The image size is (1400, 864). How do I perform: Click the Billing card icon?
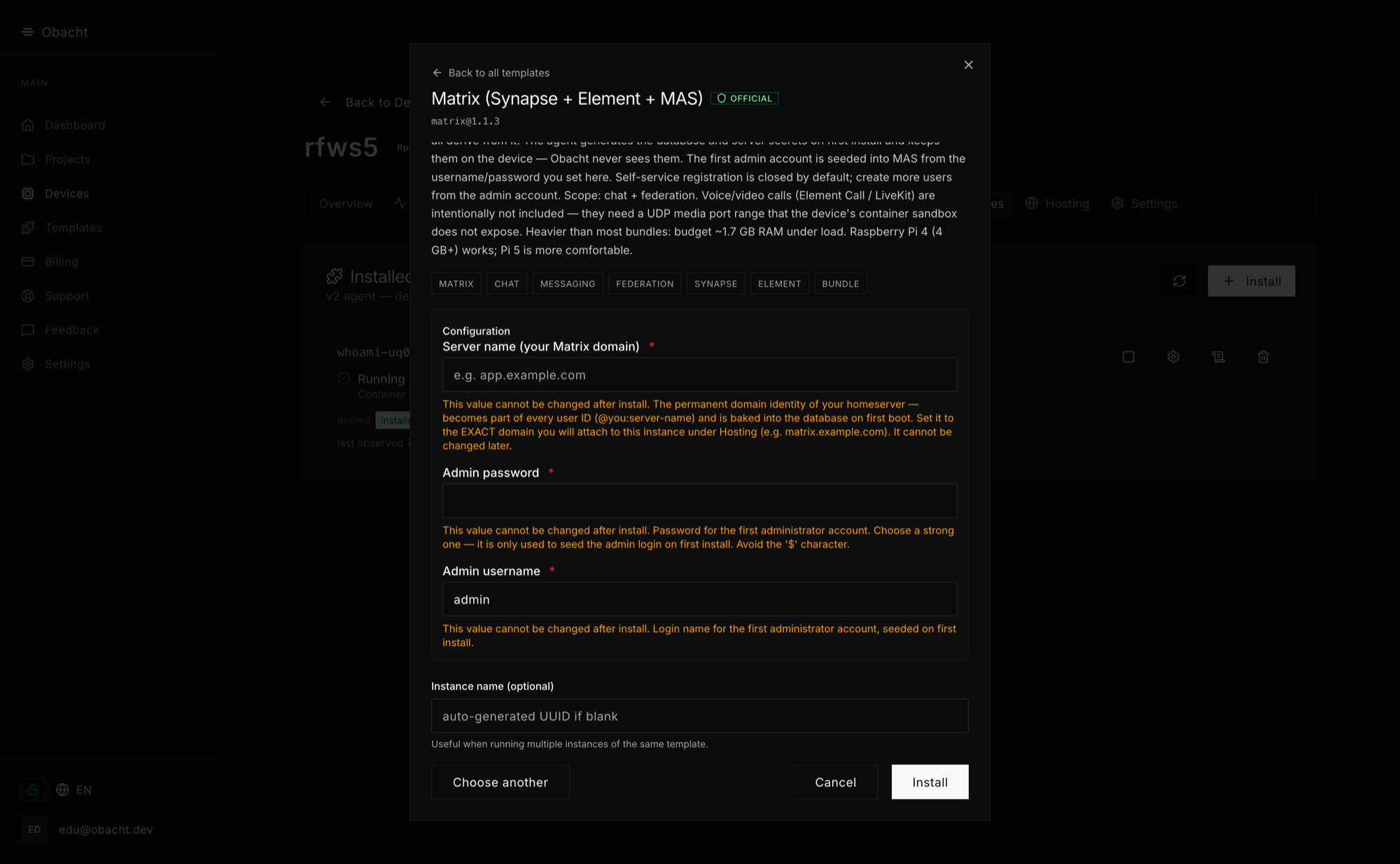click(28, 262)
